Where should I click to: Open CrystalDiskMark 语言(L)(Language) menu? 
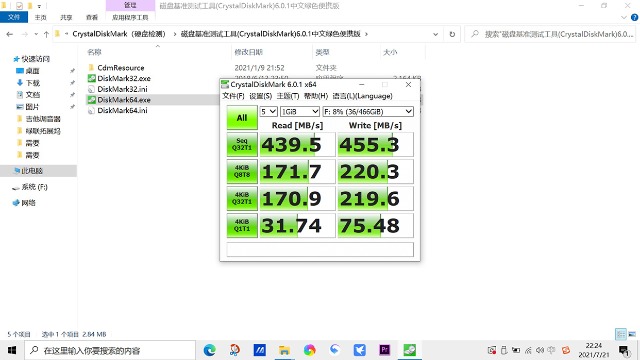tap(362, 96)
